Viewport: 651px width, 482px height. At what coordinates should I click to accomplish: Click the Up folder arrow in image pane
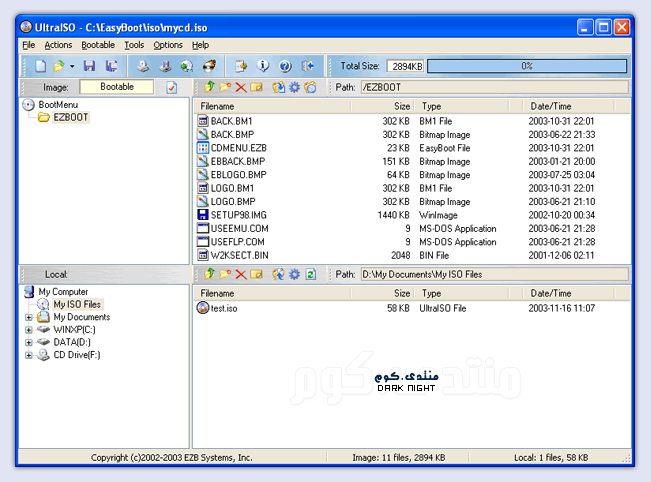coord(209,87)
